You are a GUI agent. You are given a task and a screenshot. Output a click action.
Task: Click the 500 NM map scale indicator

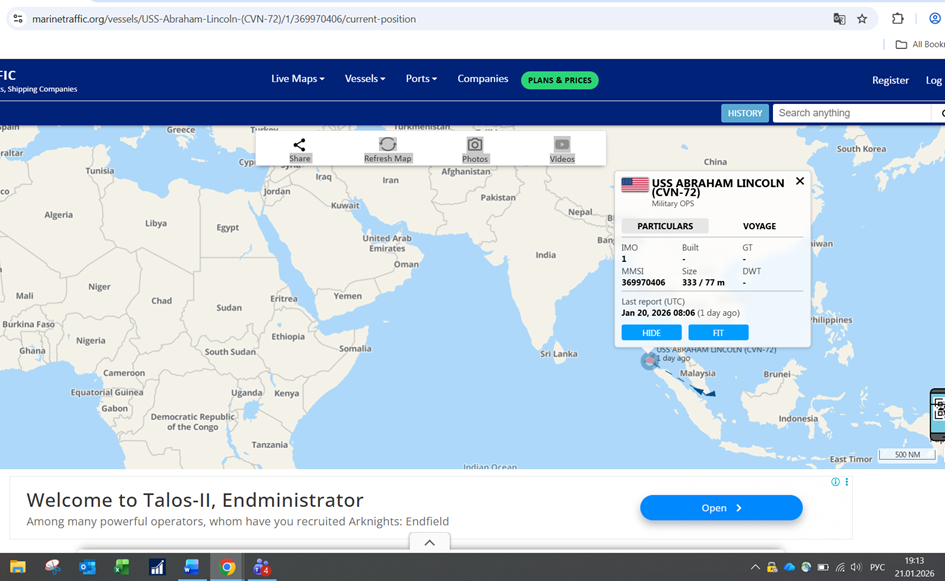[x=907, y=454]
